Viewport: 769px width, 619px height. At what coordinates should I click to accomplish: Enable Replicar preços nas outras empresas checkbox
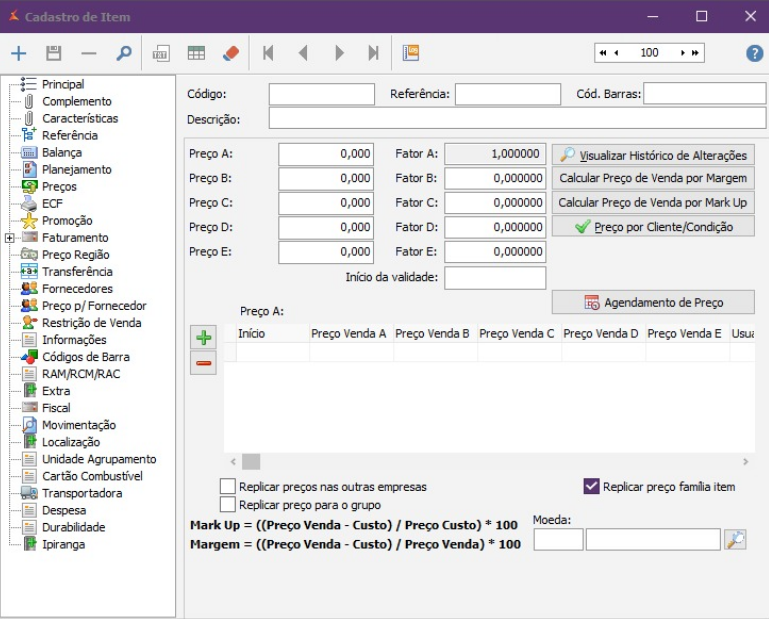pyautogui.click(x=228, y=487)
